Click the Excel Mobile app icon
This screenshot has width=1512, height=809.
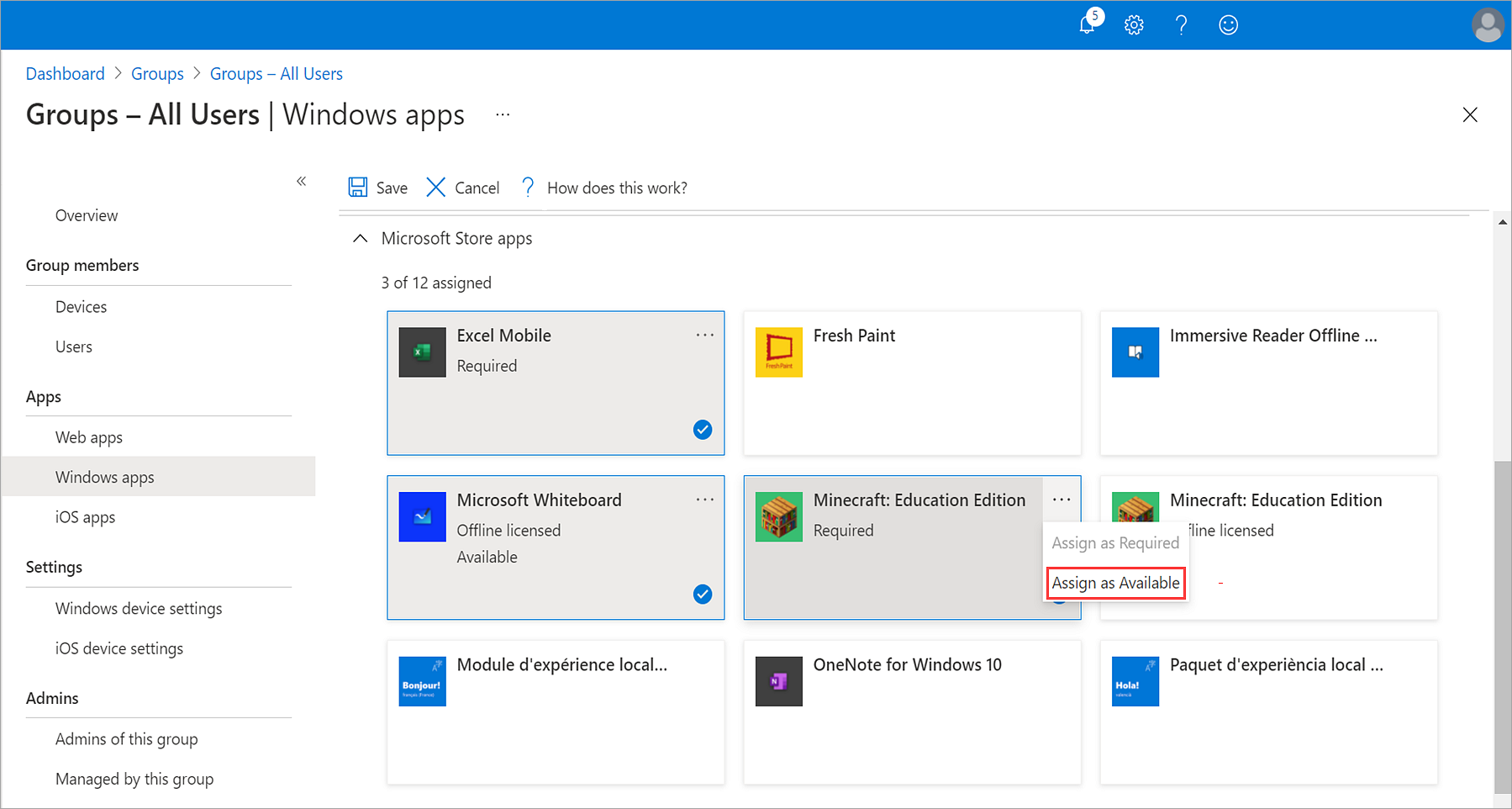422,352
